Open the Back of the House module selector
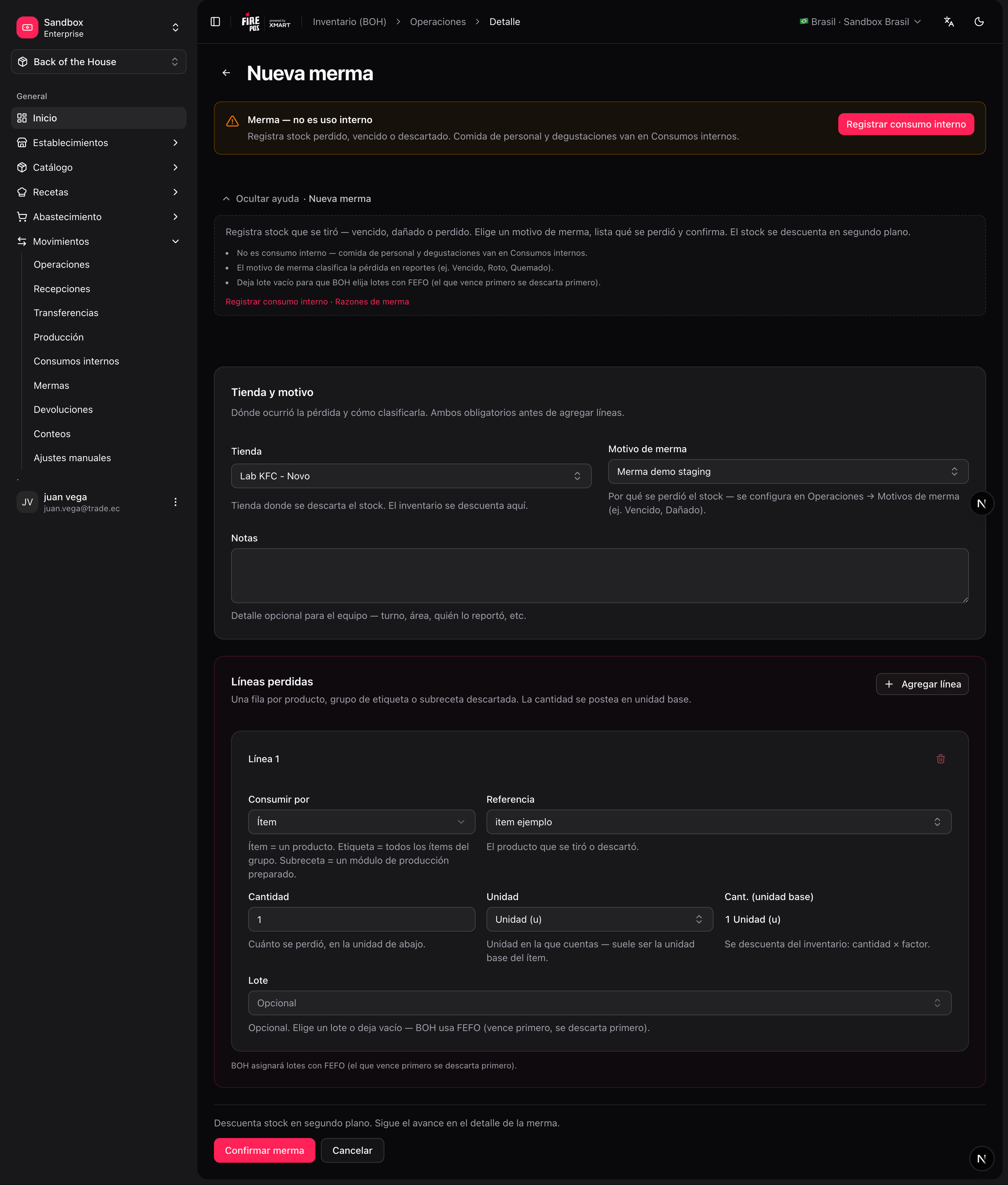The image size is (1008, 1185). coord(98,62)
